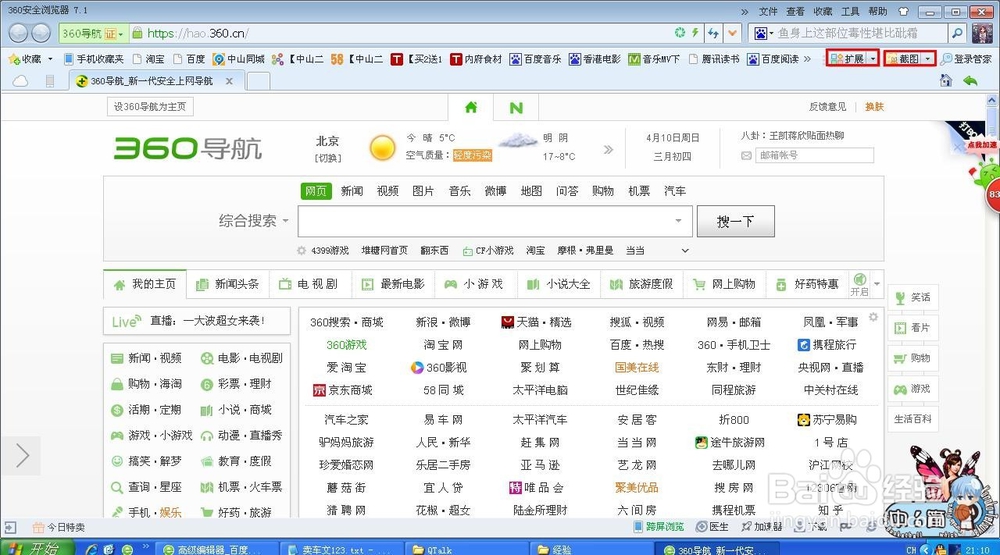Click 医生 in status bar

click(x=712, y=526)
